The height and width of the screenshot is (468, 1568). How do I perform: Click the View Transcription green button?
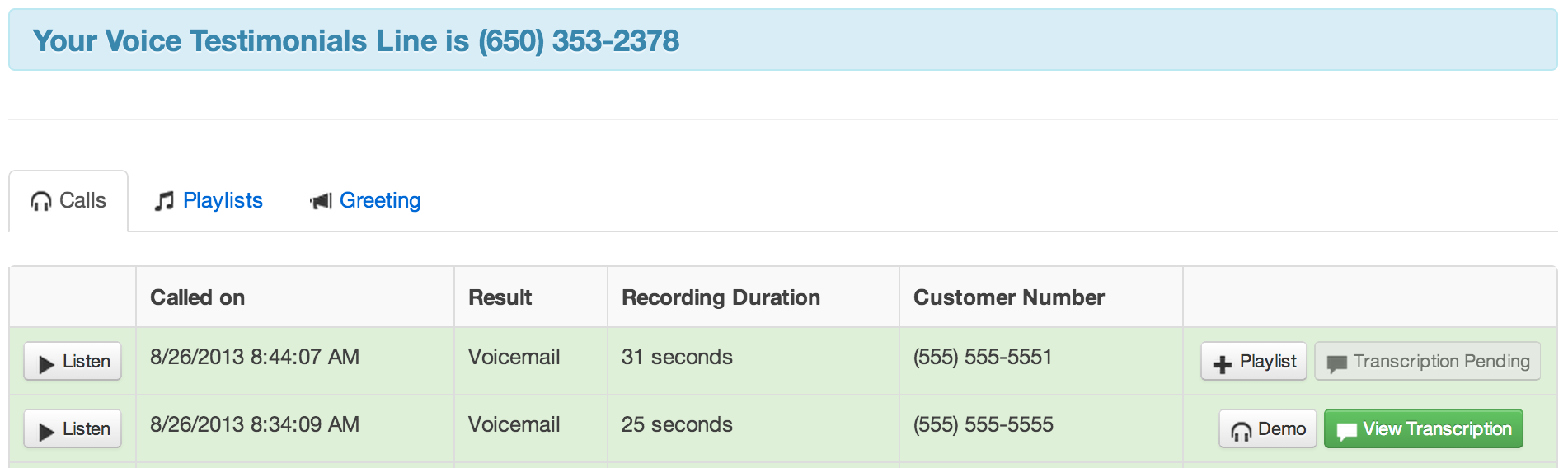pyautogui.click(x=1423, y=428)
